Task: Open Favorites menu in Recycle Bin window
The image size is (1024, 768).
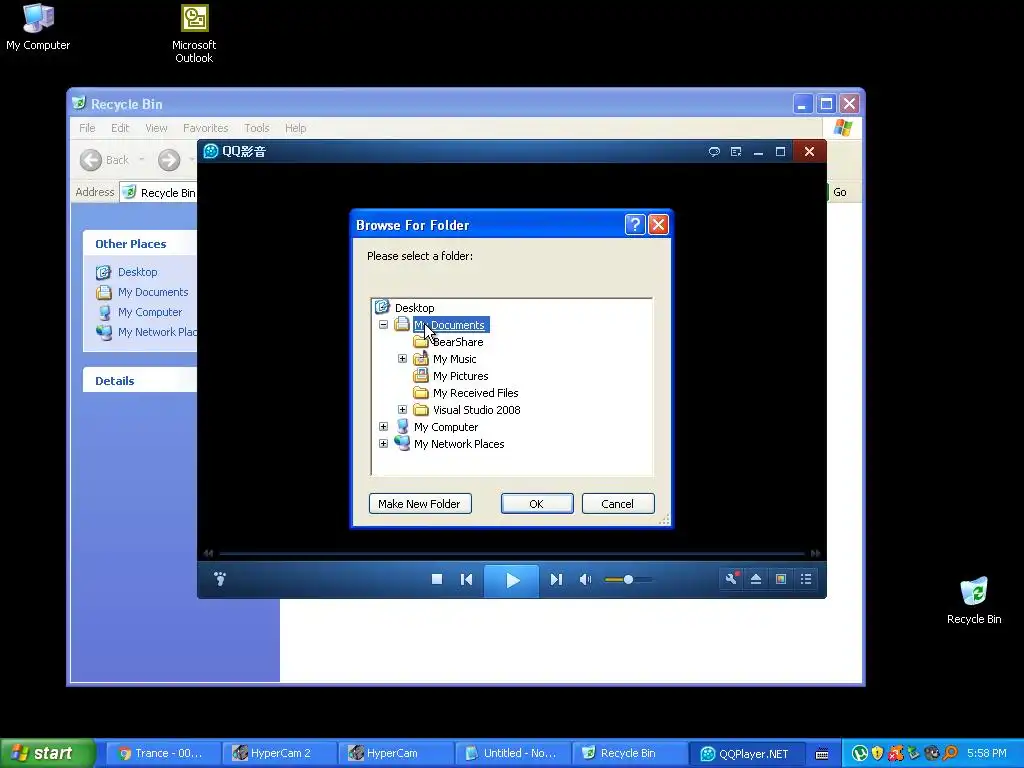Action: pyautogui.click(x=205, y=128)
